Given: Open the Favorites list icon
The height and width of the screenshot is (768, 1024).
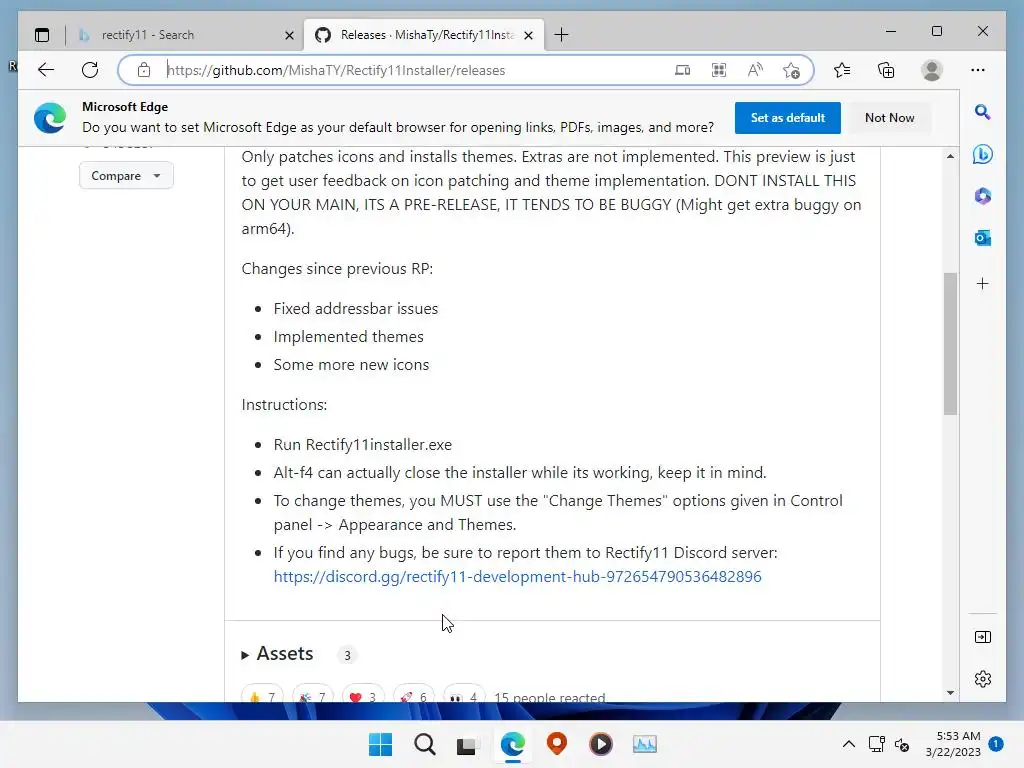Looking at the screenshot, I should 842,70.
